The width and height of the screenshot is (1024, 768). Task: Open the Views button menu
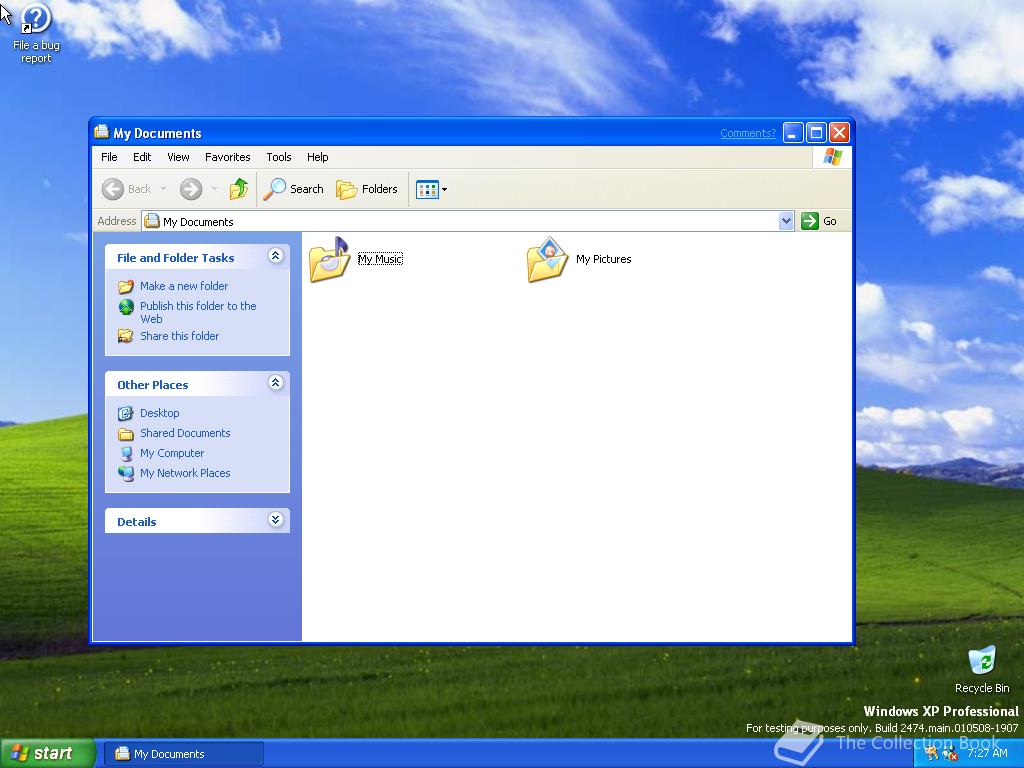click(431, 189)
